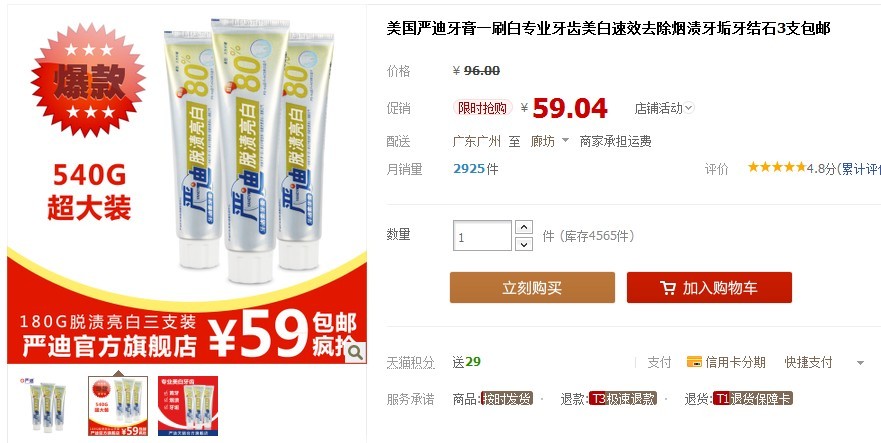
Task: Click the credit card icon beside 信用卡分期
Action: point(694,362)
